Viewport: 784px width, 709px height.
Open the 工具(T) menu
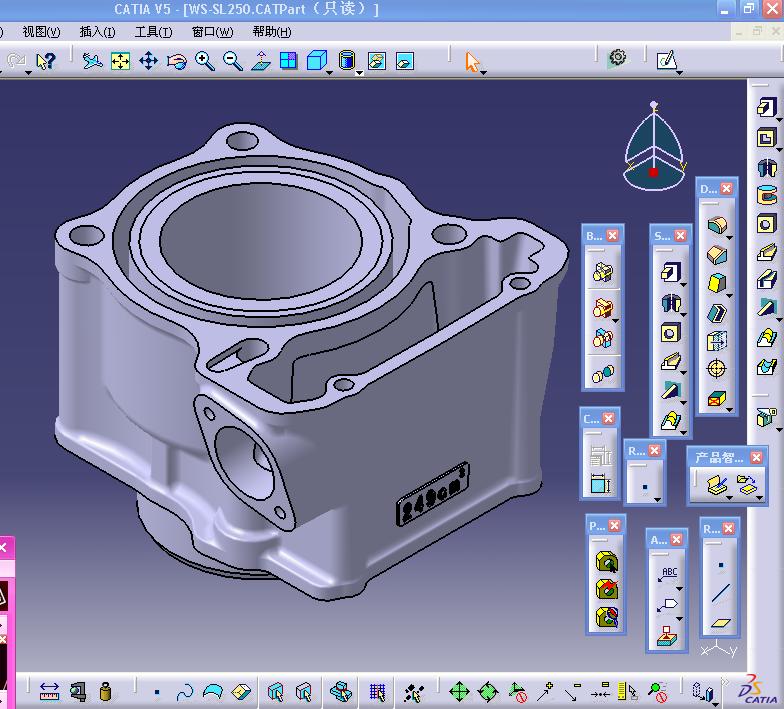pos(154,32)
